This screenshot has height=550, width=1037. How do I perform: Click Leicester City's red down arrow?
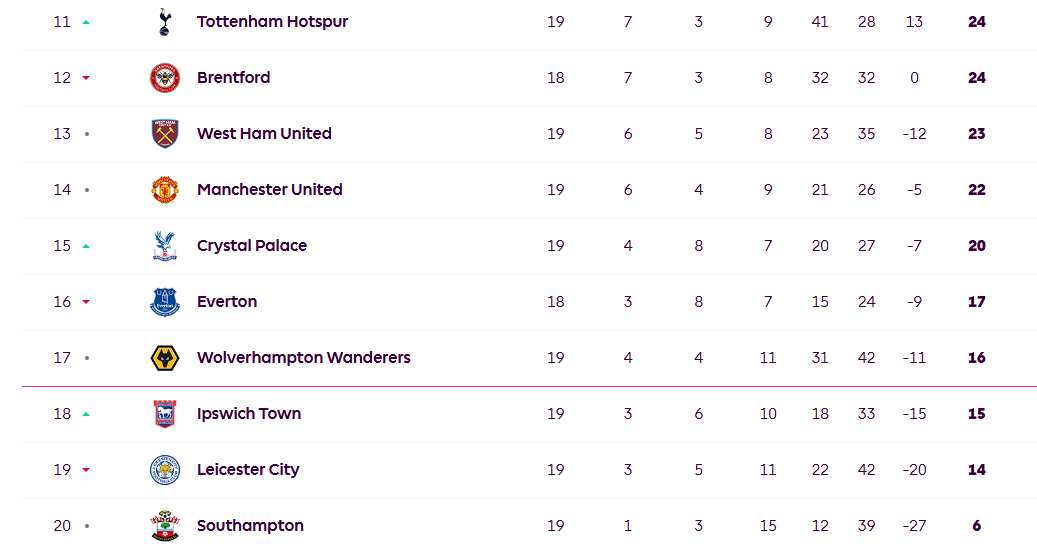click(86, 470)
